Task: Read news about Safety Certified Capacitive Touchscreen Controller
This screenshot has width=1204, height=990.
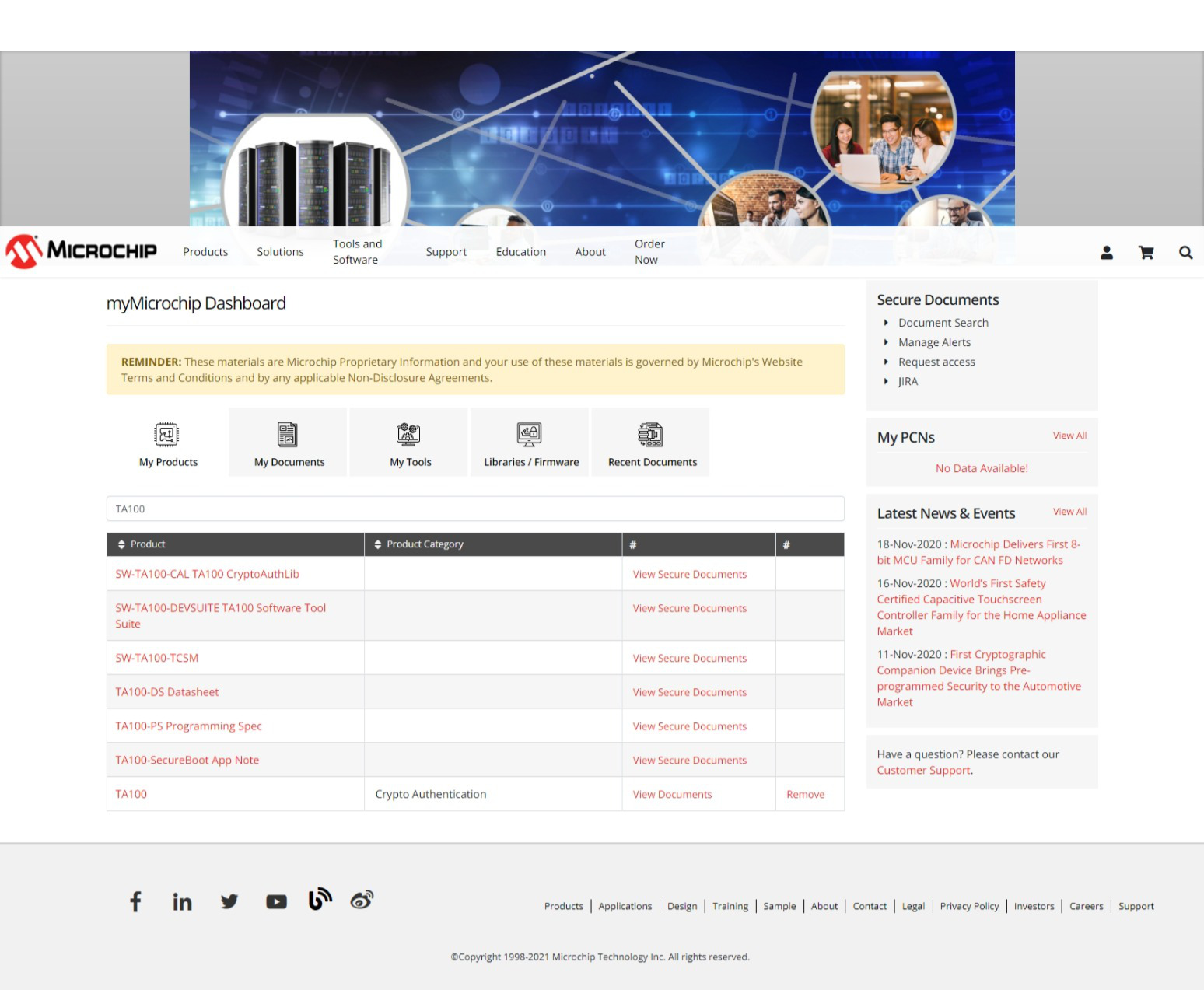Action: pos(982,607)
